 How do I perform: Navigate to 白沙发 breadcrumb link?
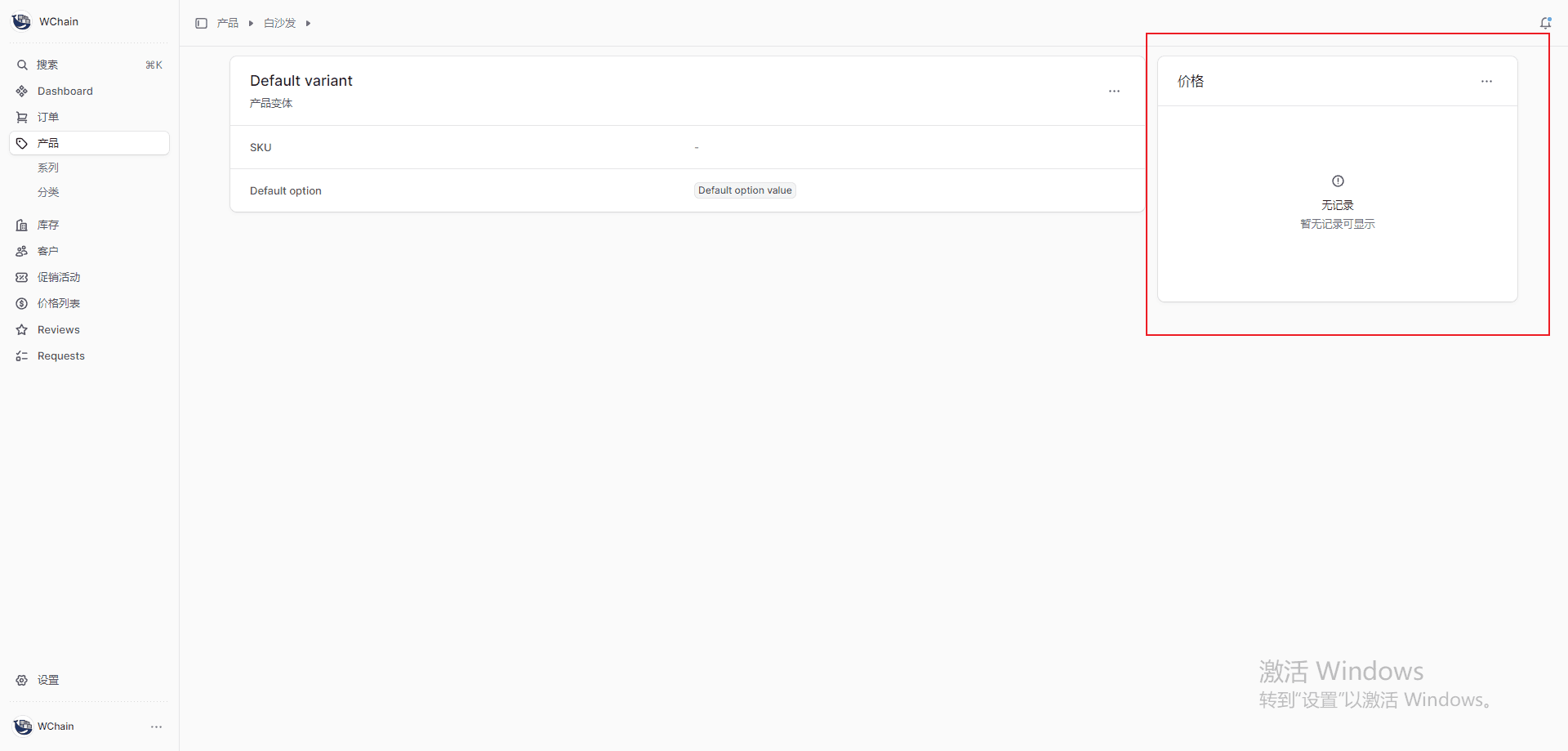click(279, 23)
